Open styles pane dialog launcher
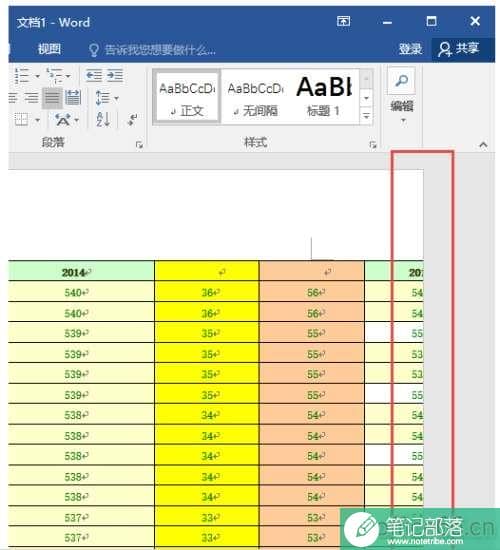This screenshot has width=500, height=550. coord(373,145)
